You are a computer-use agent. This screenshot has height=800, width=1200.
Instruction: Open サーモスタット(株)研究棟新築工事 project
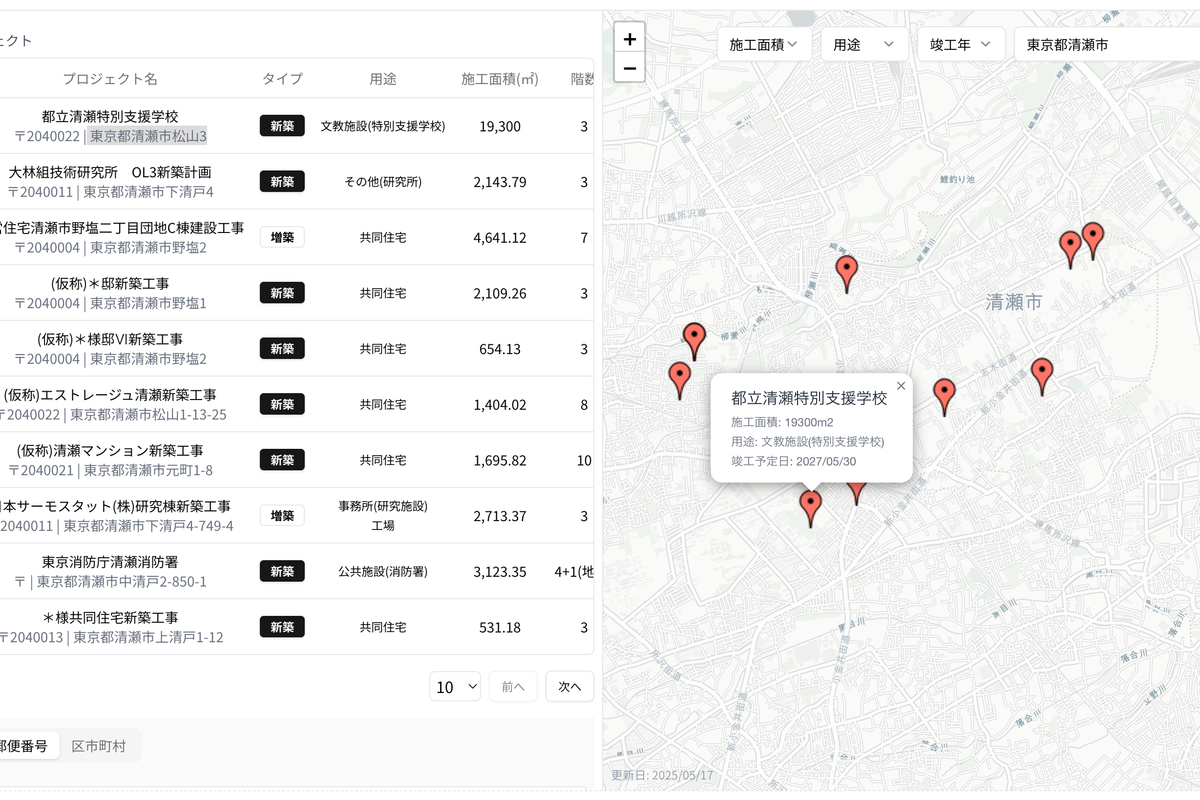tap(116, 507)
